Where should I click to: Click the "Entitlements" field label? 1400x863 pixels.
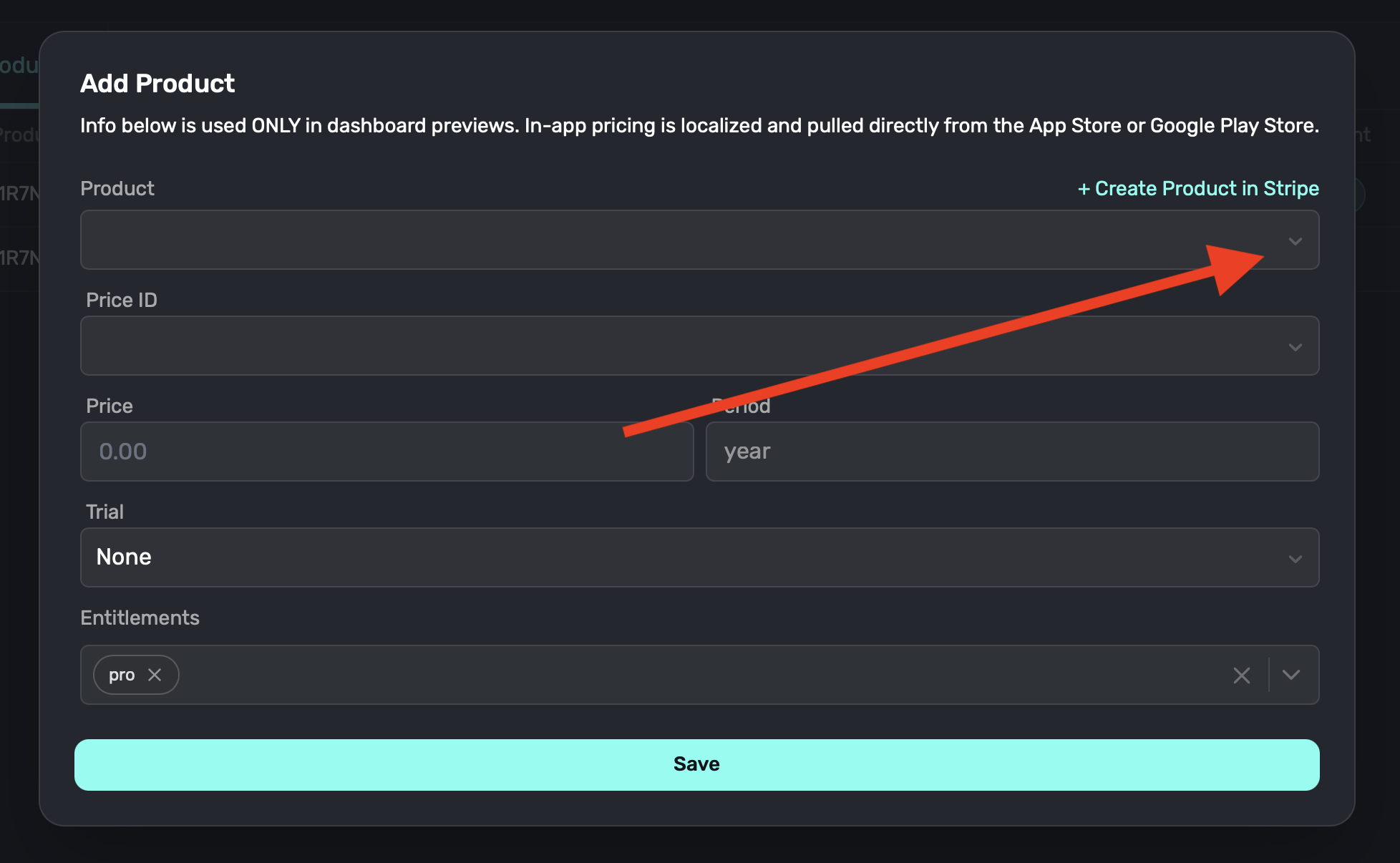tap(140, 618)
